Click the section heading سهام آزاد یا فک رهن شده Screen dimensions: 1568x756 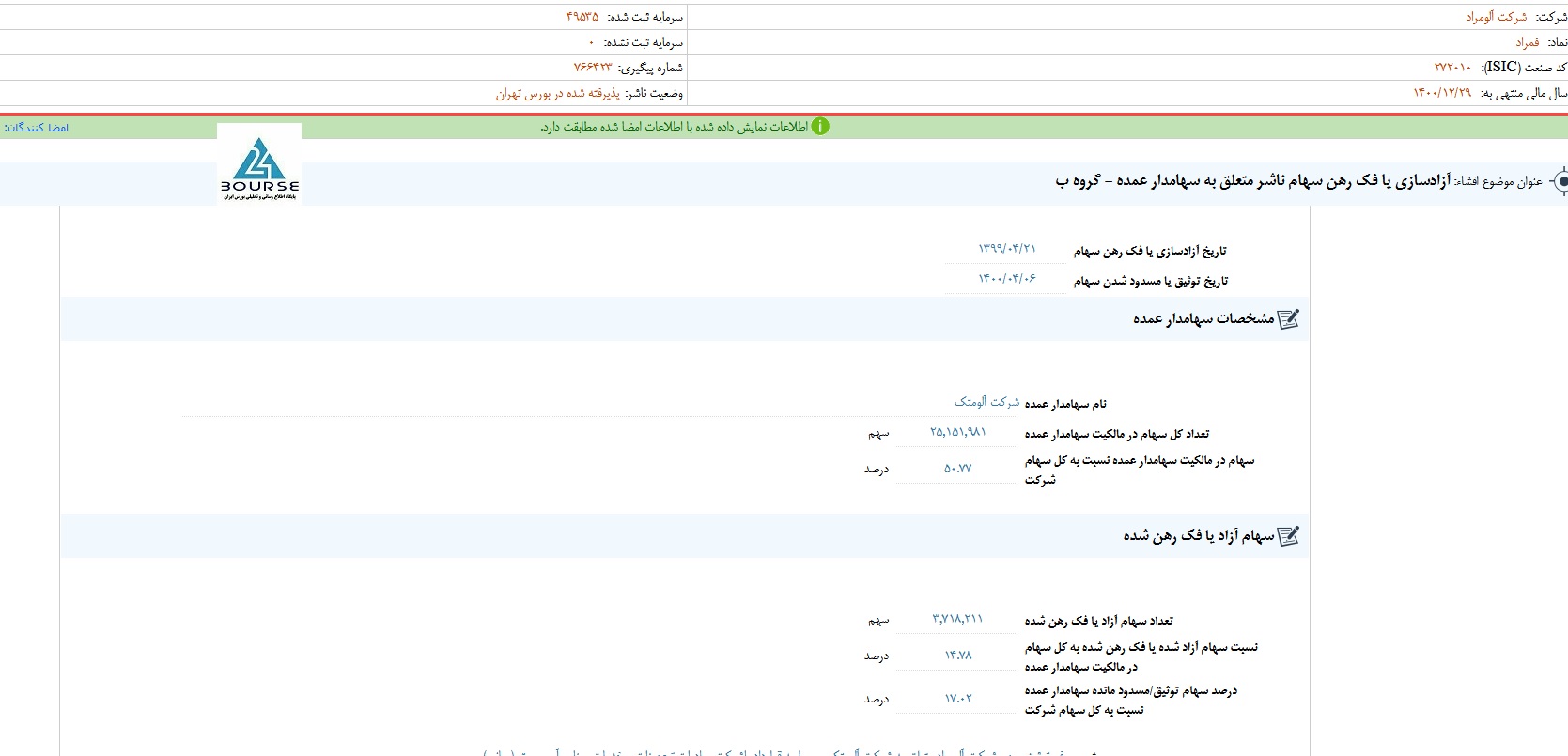[x=1199, y=536]
